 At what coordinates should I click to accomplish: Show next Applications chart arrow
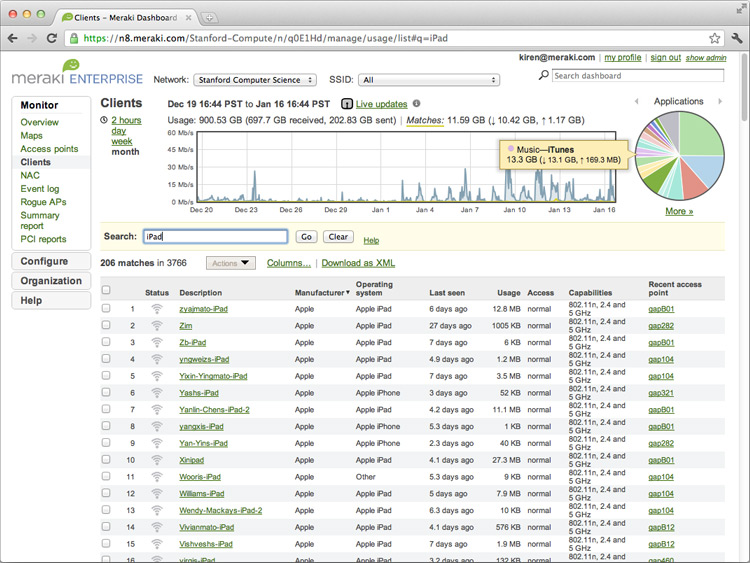tap(720, 101)
